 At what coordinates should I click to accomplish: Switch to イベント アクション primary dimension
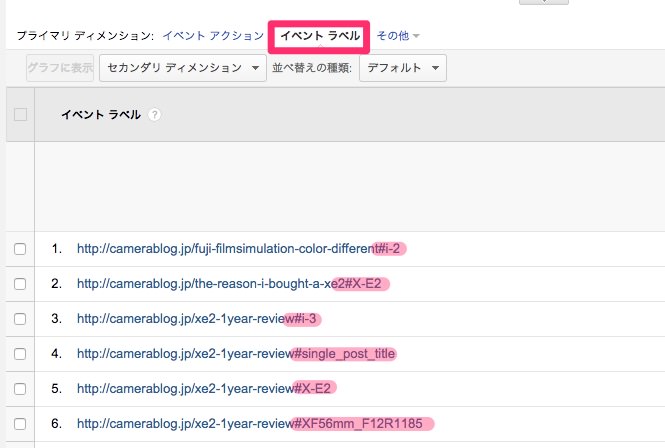click(x=213, y=36)
